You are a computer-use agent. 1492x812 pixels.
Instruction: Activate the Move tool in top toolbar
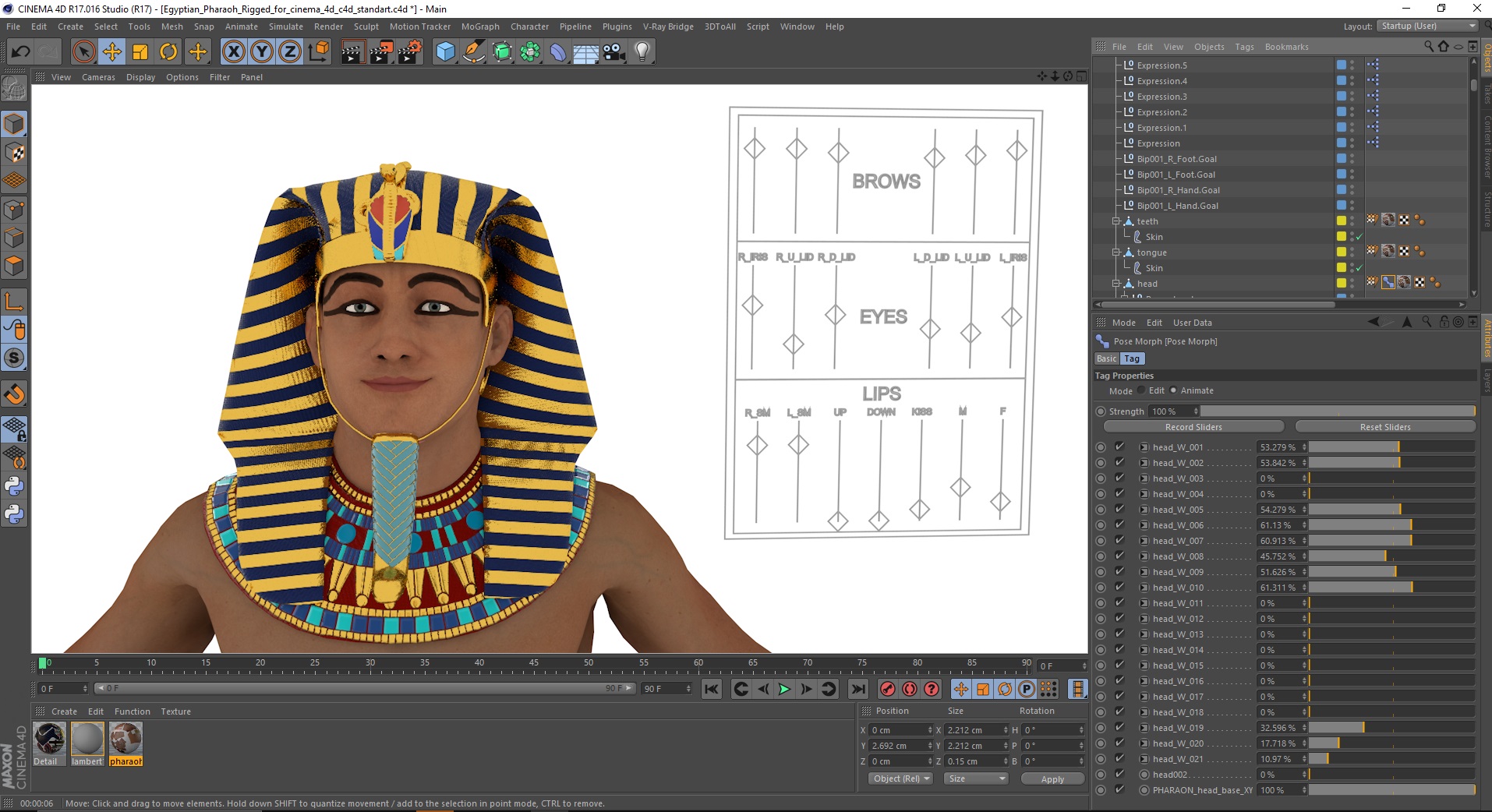(x=112, y=52)
